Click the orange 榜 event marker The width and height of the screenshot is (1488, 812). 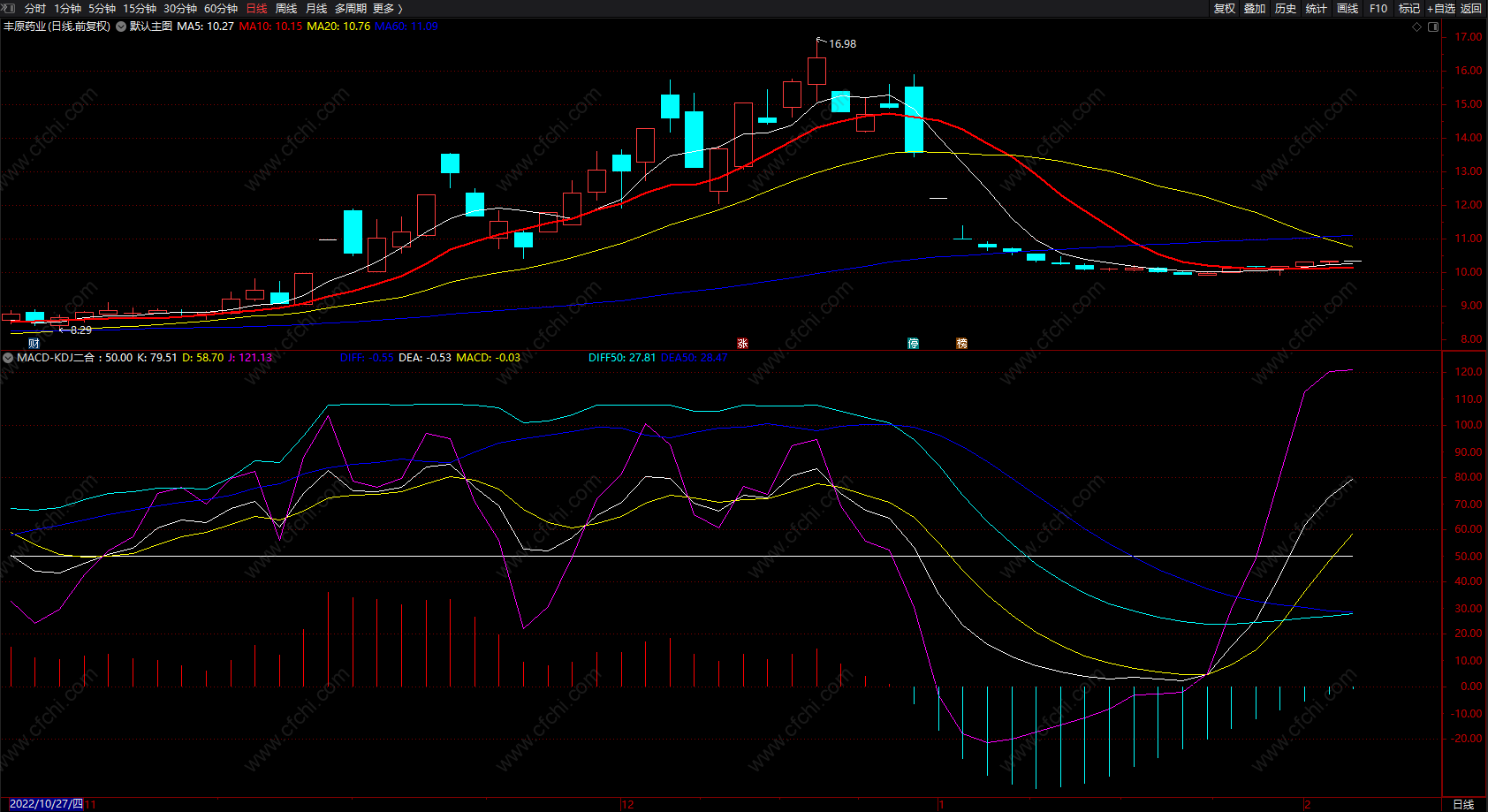[x=961, y=344]
